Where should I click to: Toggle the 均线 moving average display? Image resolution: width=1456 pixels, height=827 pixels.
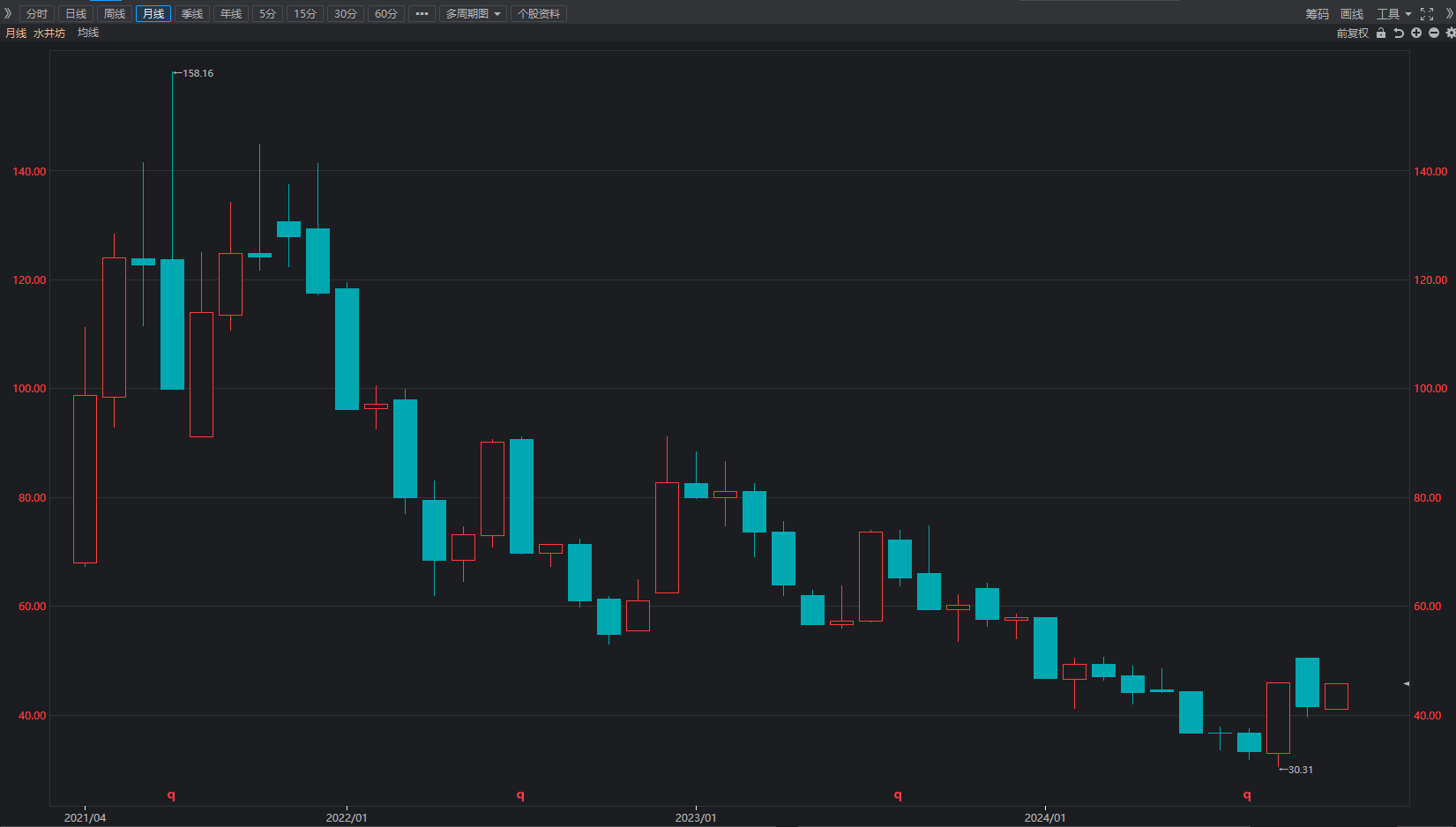[88, 33]
